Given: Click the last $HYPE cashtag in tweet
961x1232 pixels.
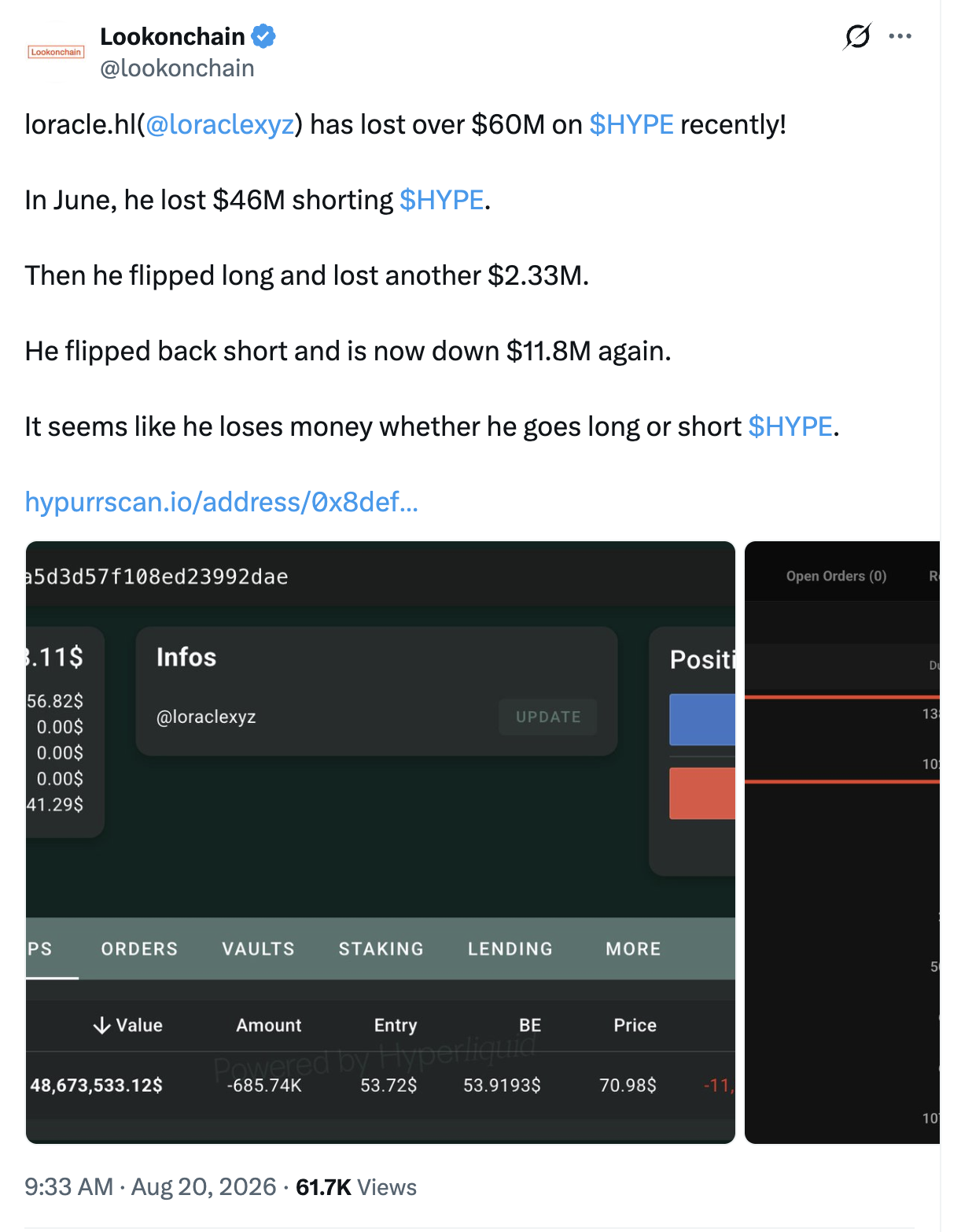Looking at the screenshot, I should (x=790, y=426).
